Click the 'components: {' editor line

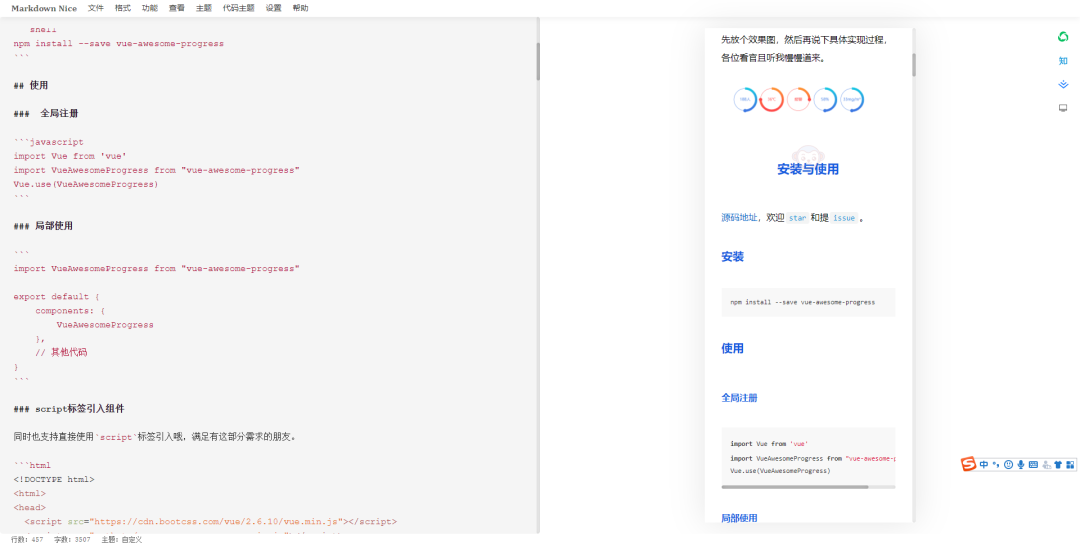tap(70, 311)
